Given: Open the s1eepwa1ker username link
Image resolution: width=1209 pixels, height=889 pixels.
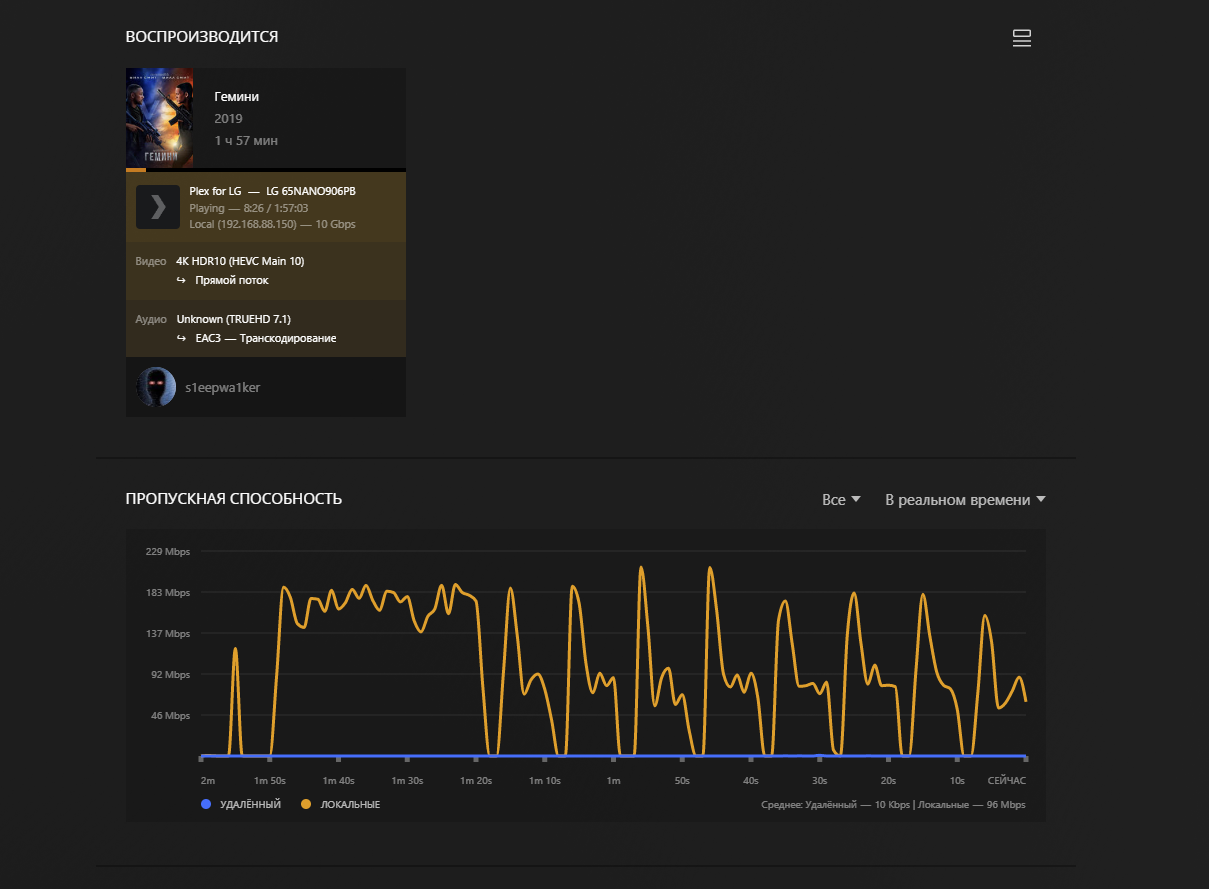Looking at the screenshot, I should [222, 387].
